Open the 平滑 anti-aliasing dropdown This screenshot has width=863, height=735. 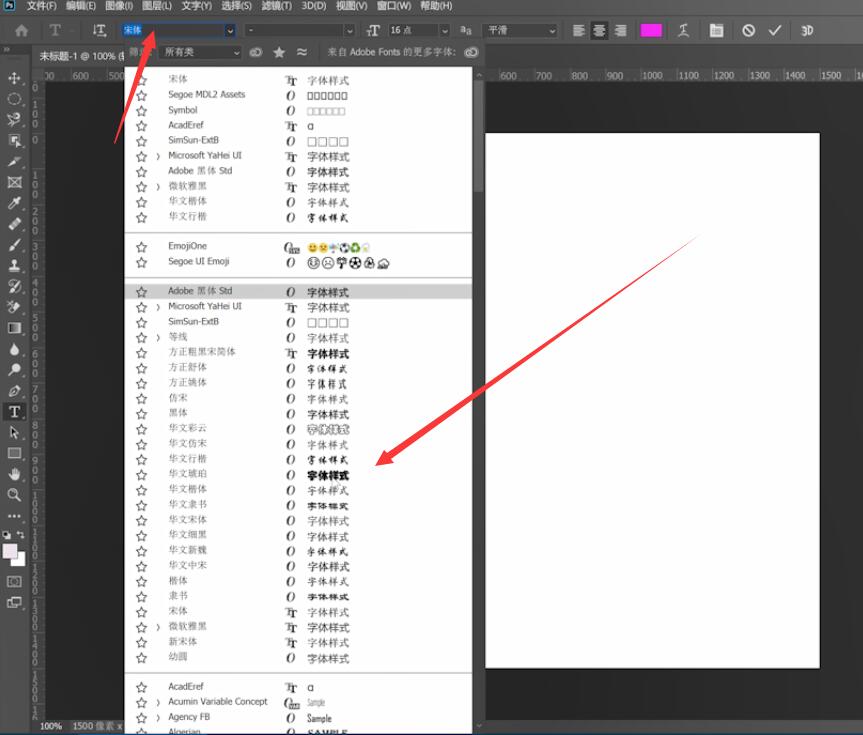(x=520, y=30)
